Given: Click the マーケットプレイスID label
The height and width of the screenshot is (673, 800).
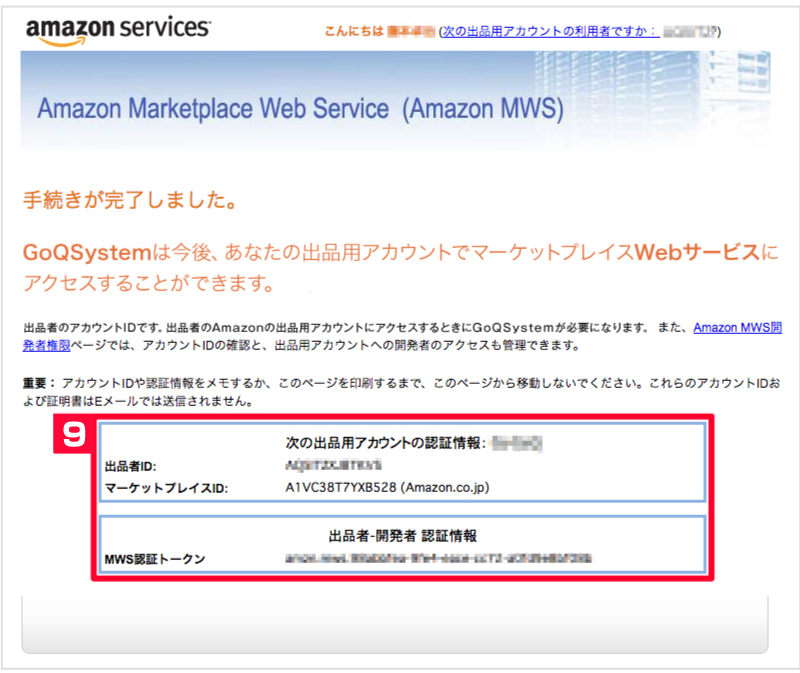Looking at the screenshot, I should coord(166,488).
